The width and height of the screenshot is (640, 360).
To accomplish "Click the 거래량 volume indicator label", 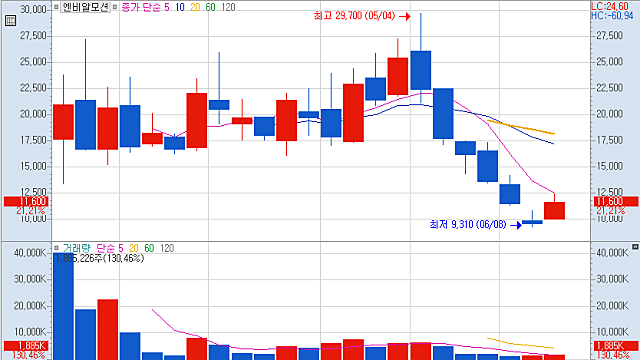I will point(76,248).
